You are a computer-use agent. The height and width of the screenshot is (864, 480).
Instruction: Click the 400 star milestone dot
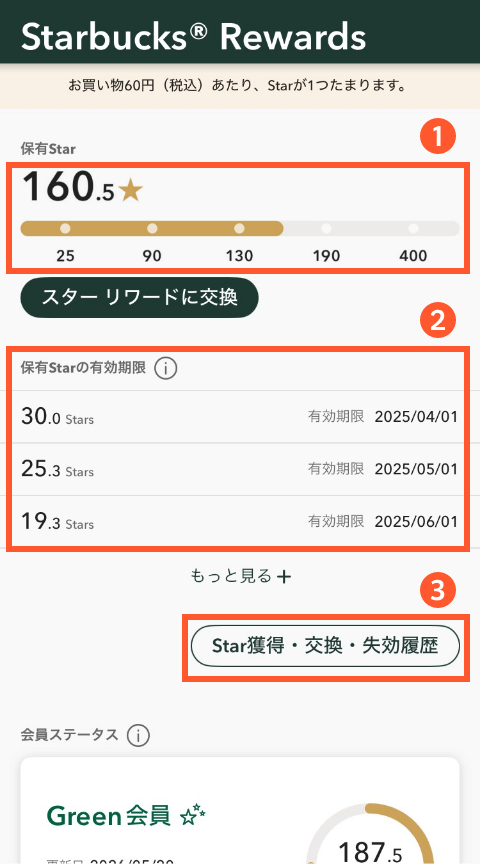pos(413,228)
